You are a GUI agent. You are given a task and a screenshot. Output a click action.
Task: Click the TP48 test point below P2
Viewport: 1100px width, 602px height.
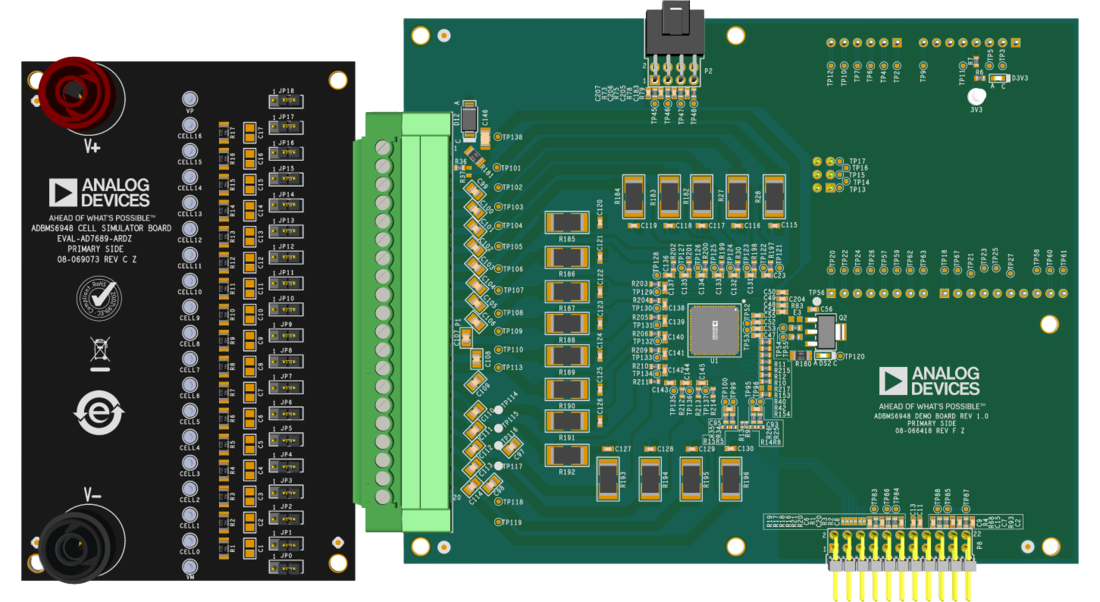pos(694,103)
